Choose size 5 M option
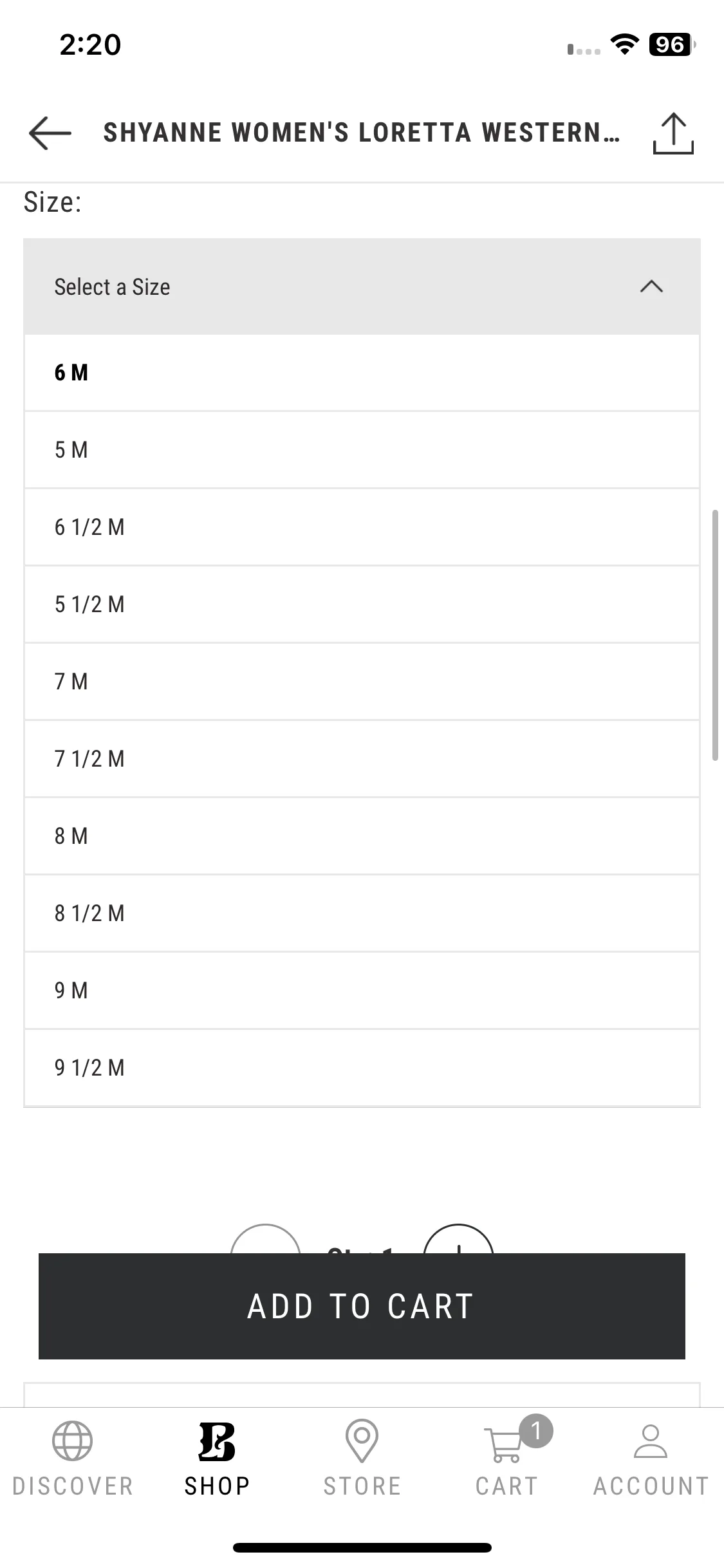 pyautogui.click(x=362, y=450)
